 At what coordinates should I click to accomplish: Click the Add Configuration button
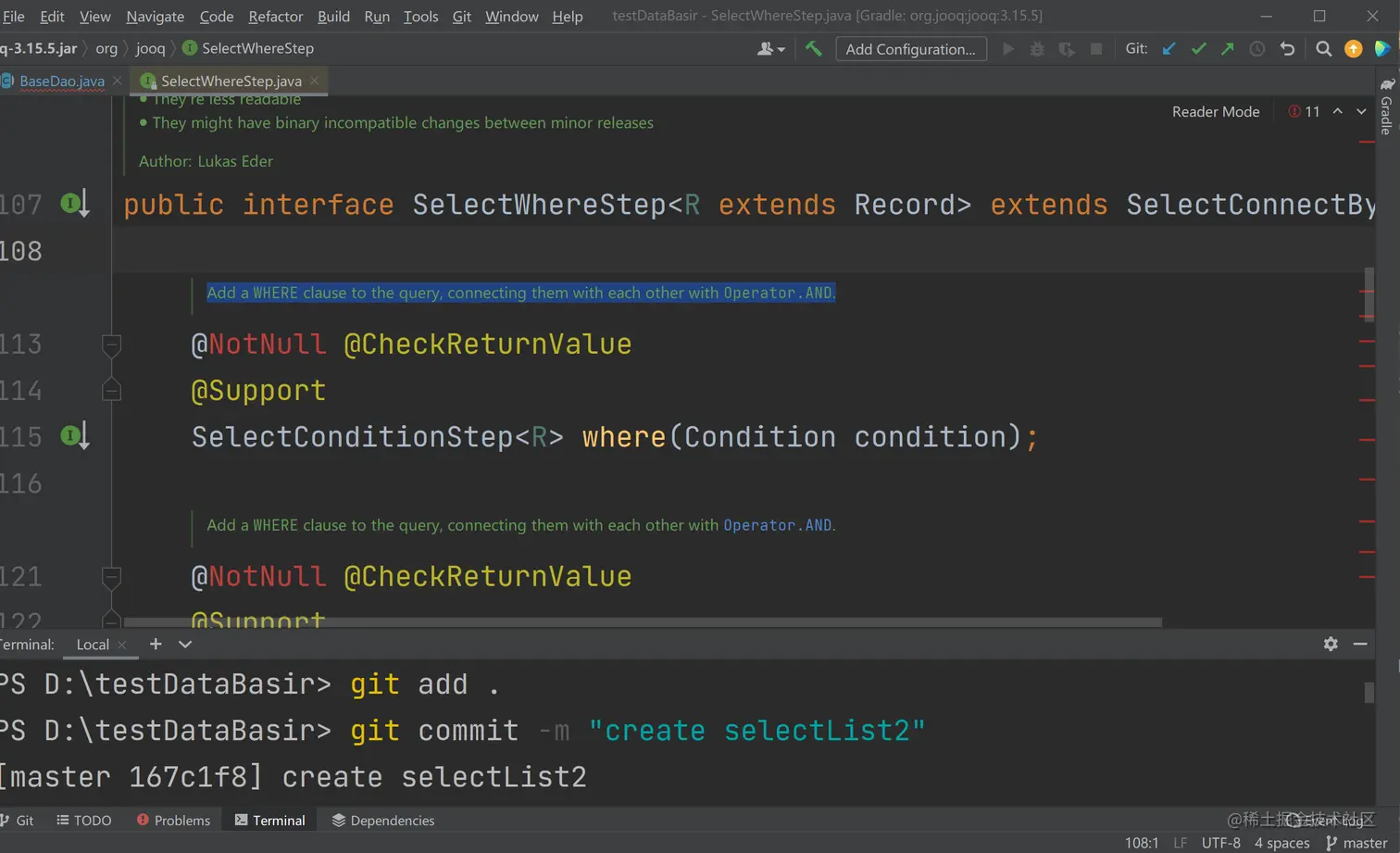pos(910,49)
